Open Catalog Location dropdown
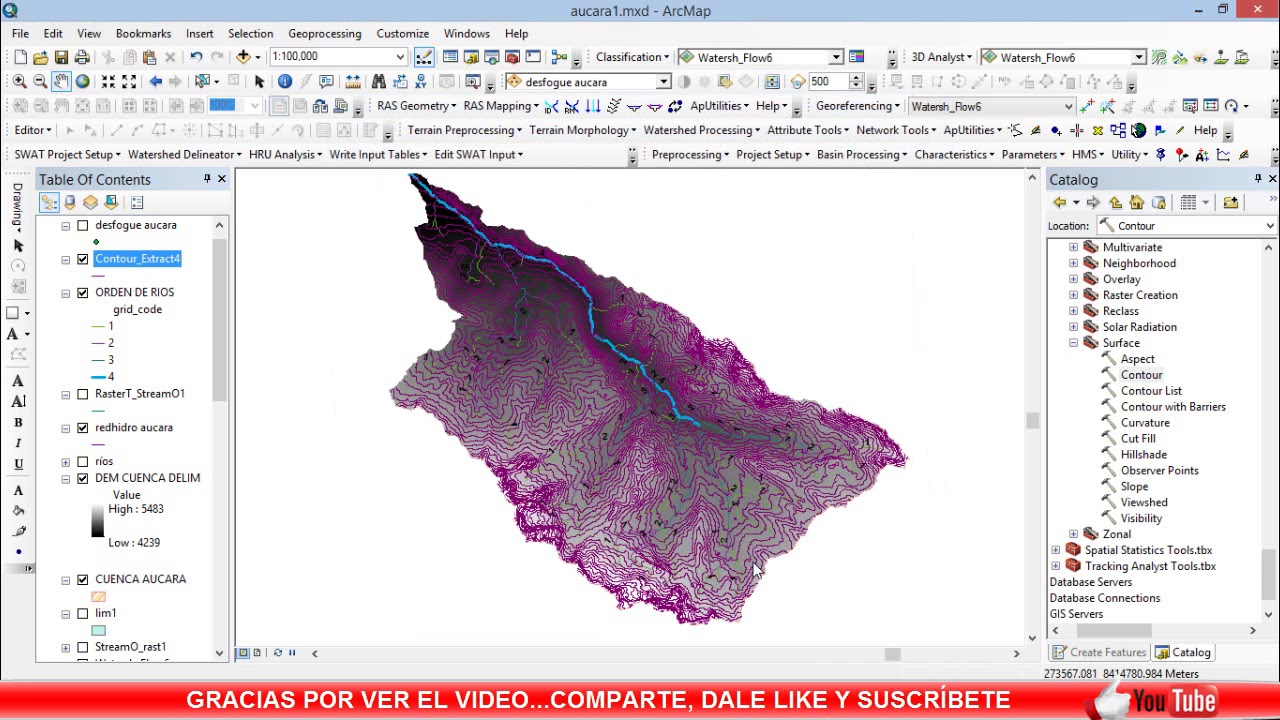1280x720 pixels. tap(1269, 226)
